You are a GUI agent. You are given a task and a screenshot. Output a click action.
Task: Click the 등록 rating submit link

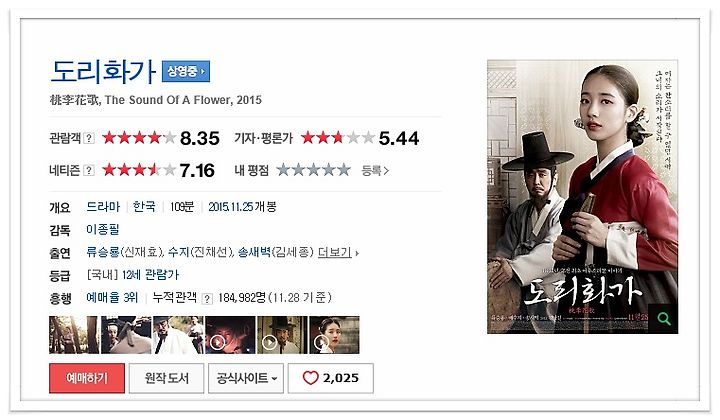pyautogui.click(x=375, y=171)
